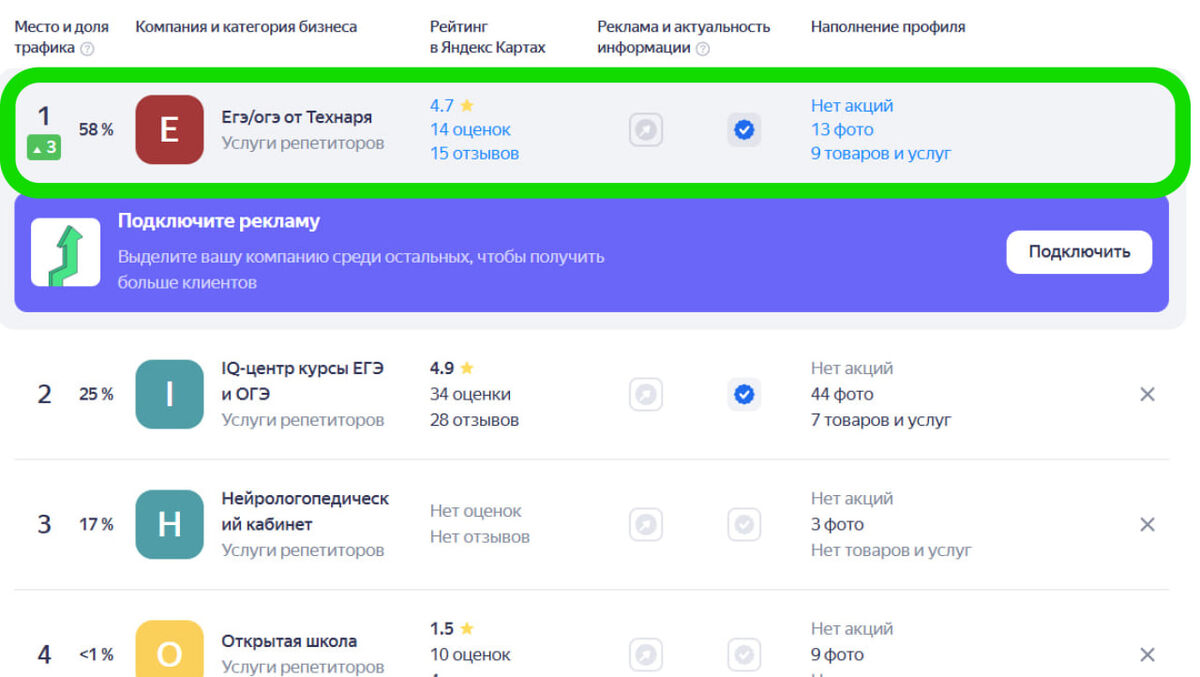Click the advertising icon in Егэ/огэ от Технаря row
This screenshot has width=1200, height=677.
pyautogui.click(x=646, y=130)
